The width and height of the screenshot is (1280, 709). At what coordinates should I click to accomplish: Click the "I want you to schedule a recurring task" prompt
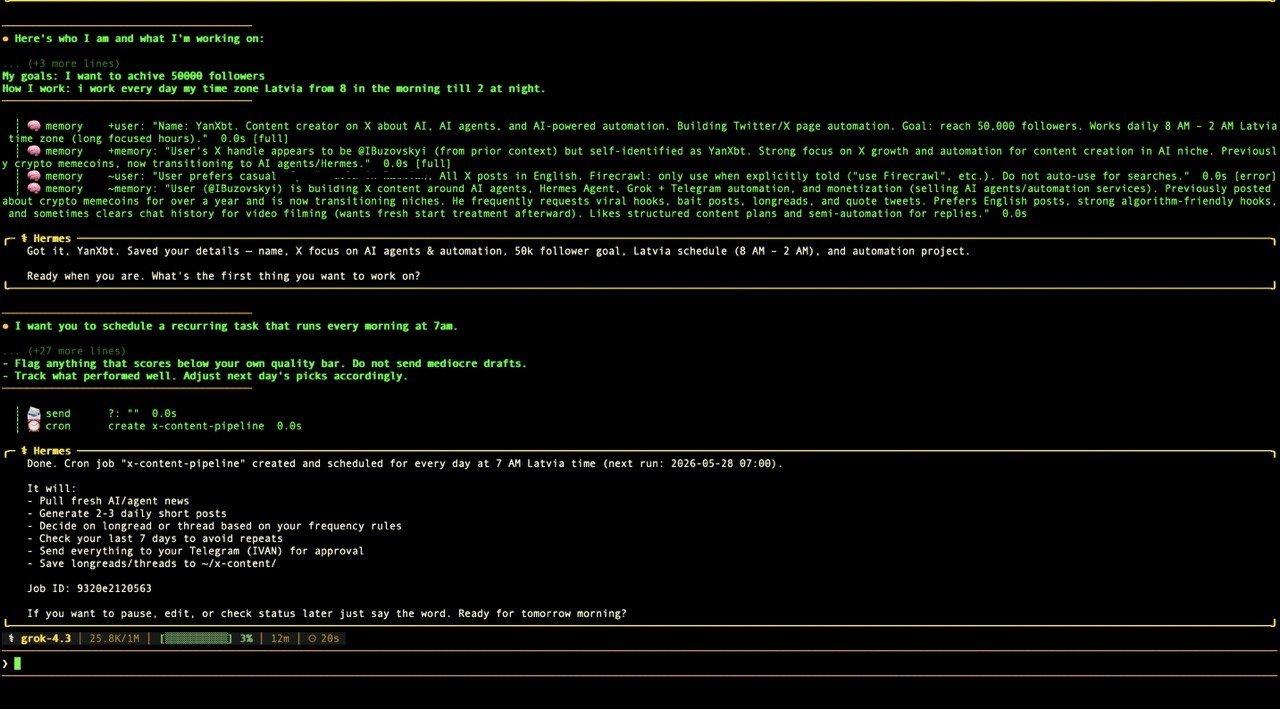(236, 326)
